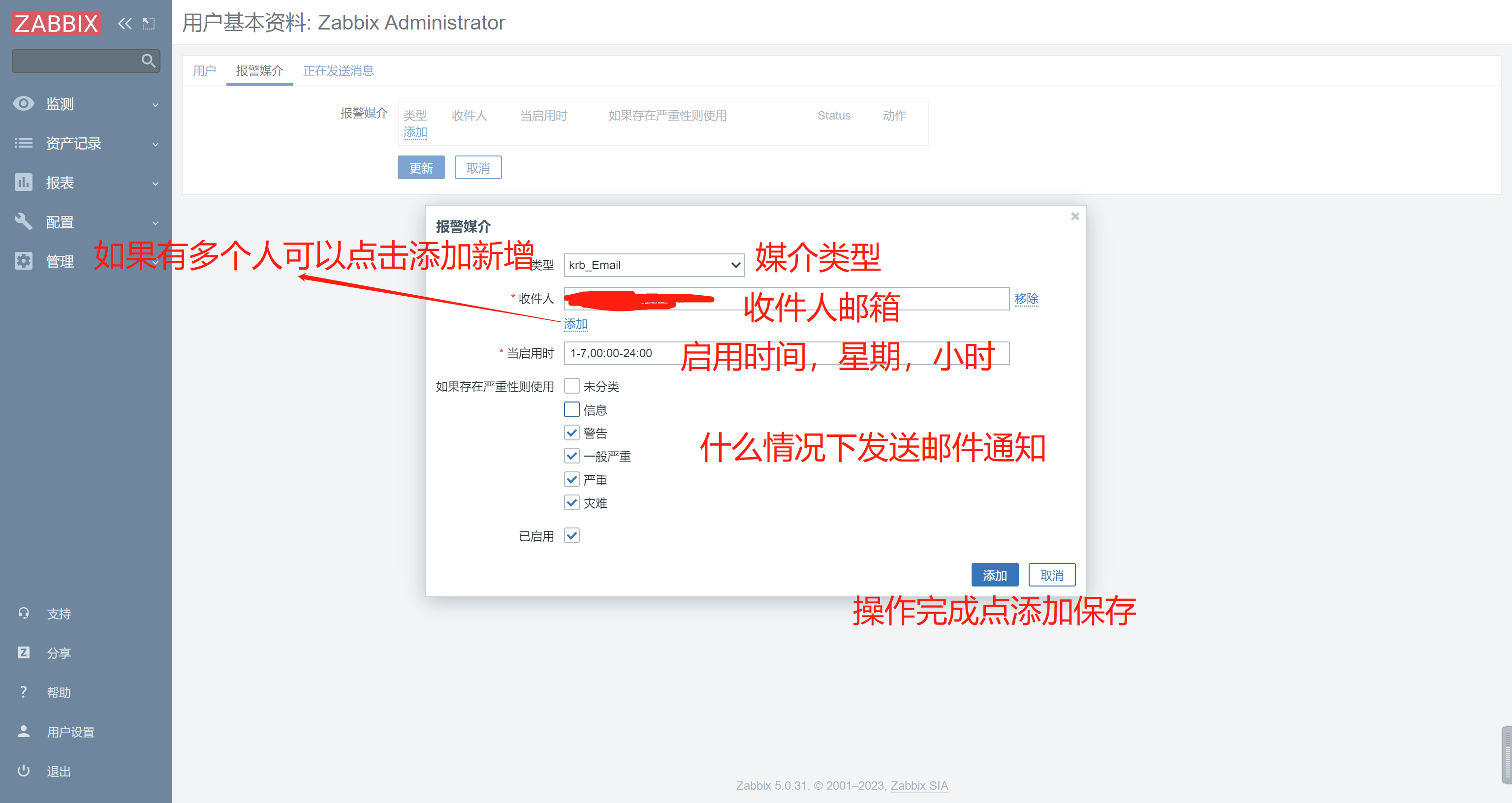Image resolution: width=1512 pixels, height=803 pixels.
Task: Expand the 报表 menu chevron
Action: coord(156,184)
